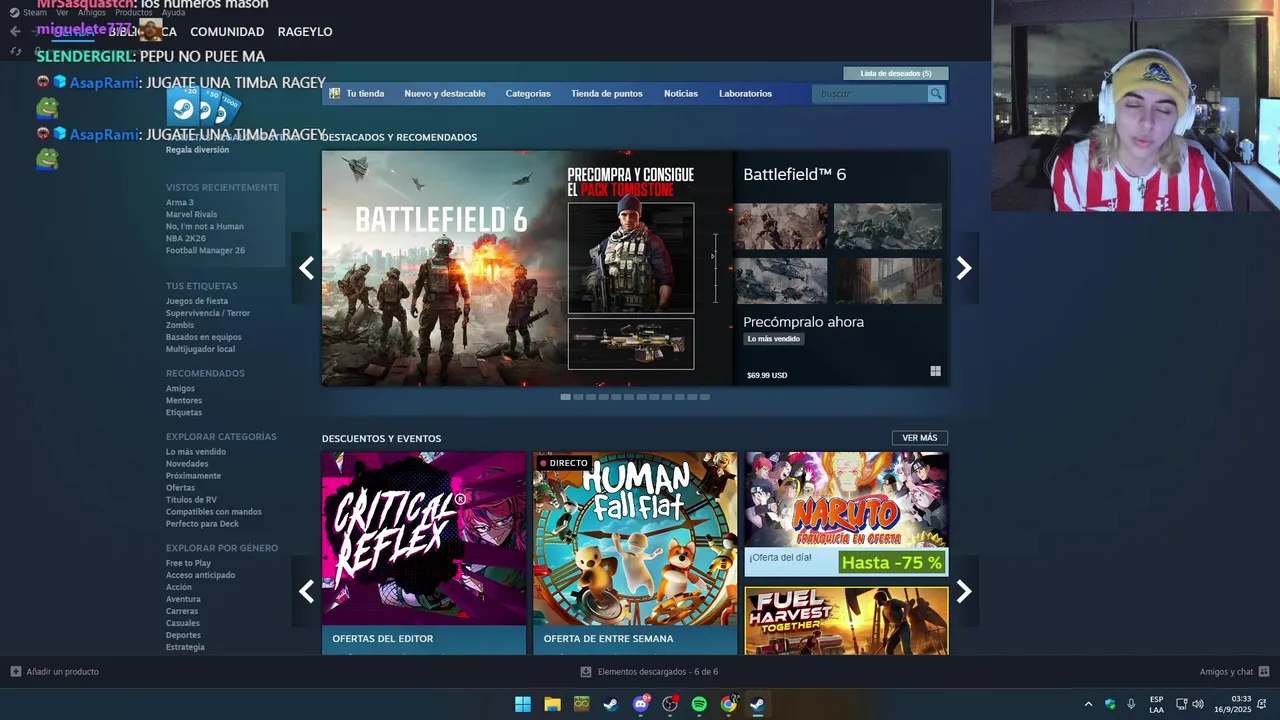Open the Steam menu in menu bar
The width and height of the screenshot is (1280, 720).
[x=35, y=13]
